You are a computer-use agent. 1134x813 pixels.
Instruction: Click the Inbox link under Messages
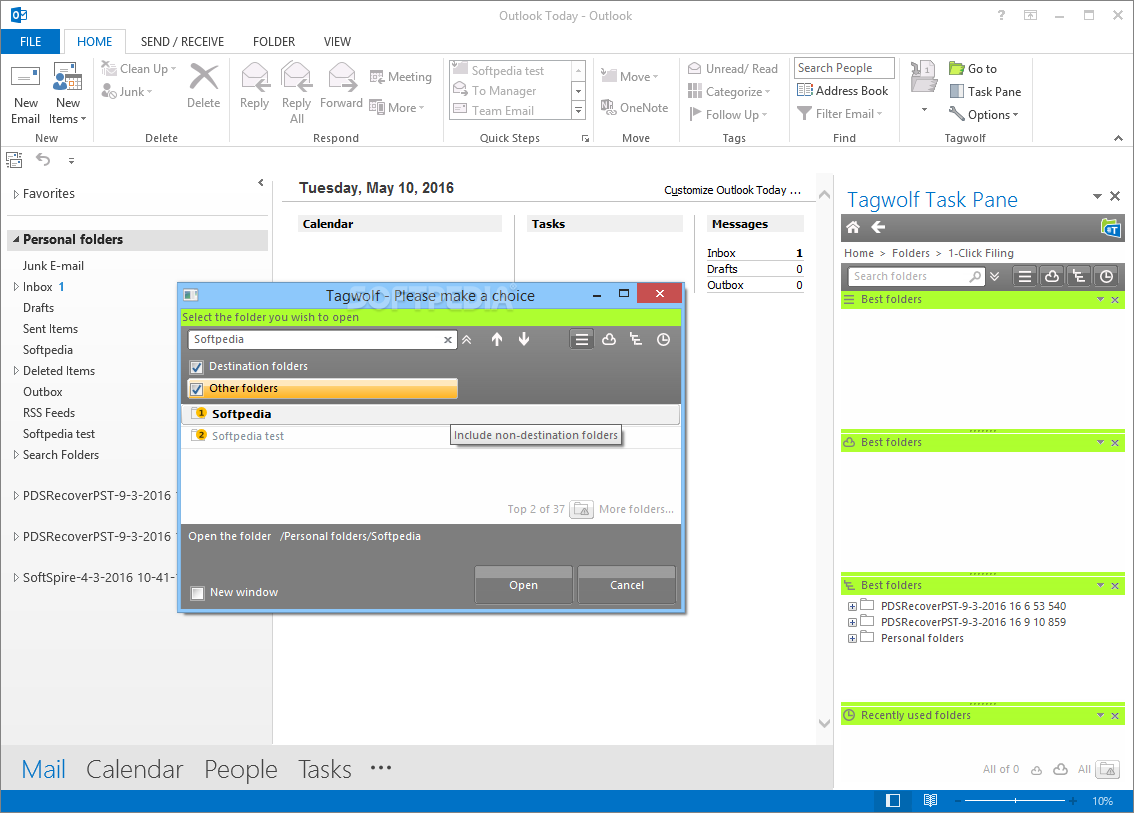coord(721,253)
